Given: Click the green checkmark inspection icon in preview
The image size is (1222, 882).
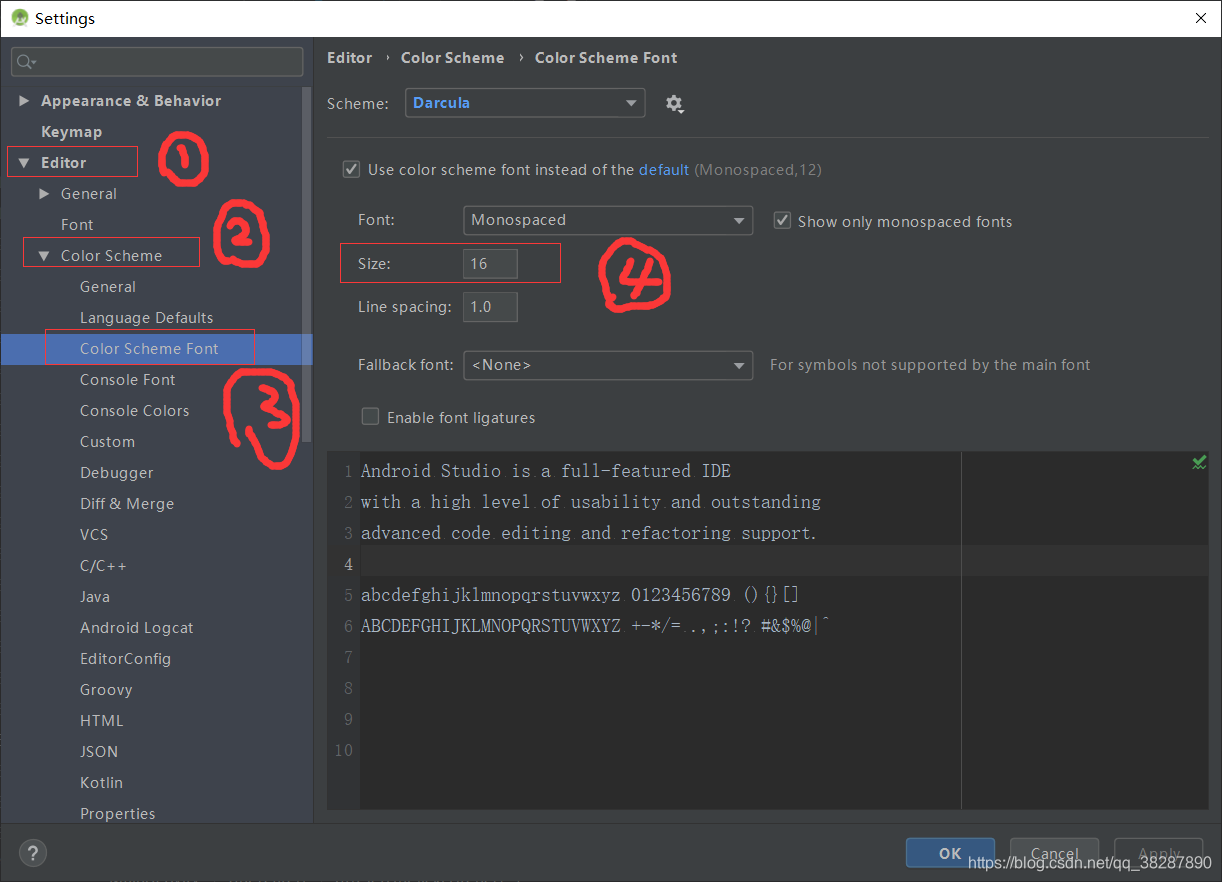Looking at the screenshot, I should [x=1199, y=462].
